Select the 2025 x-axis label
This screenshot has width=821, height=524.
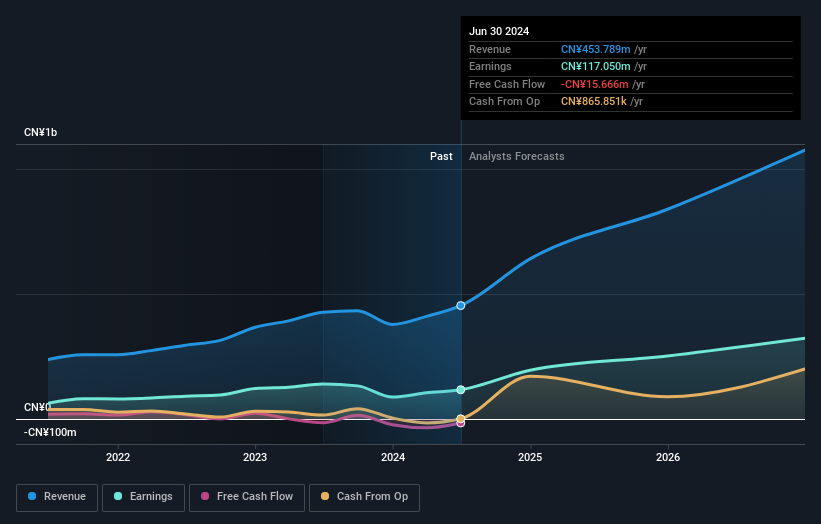pos(530,457)
